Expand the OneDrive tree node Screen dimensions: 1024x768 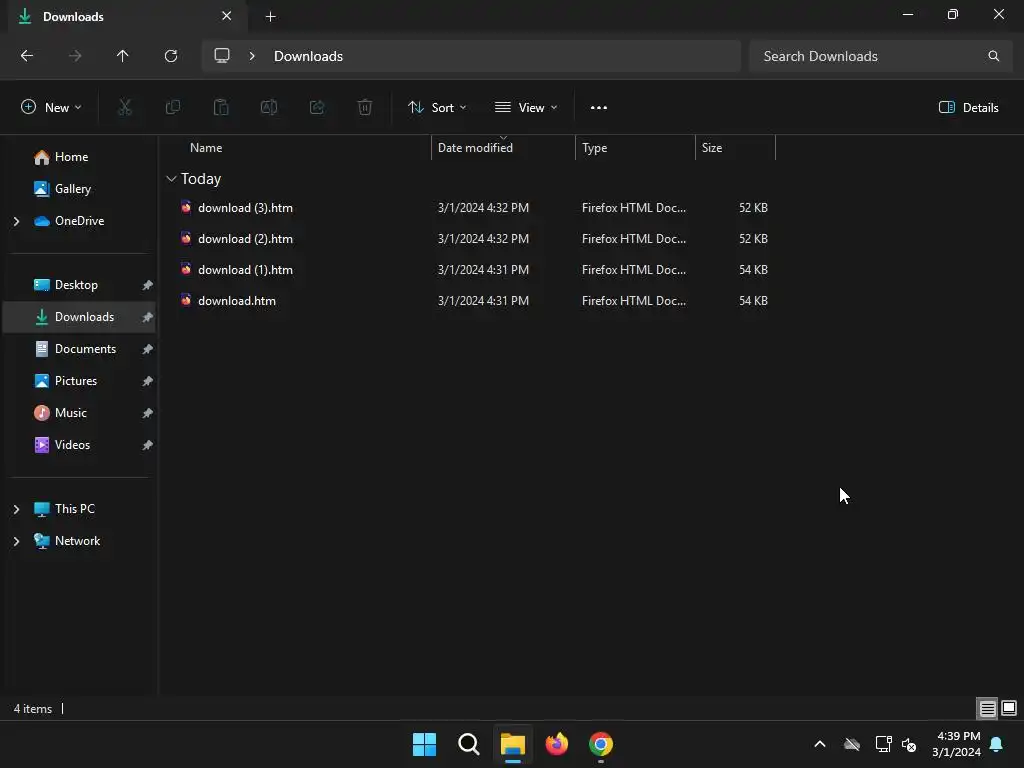coord(16,221)
